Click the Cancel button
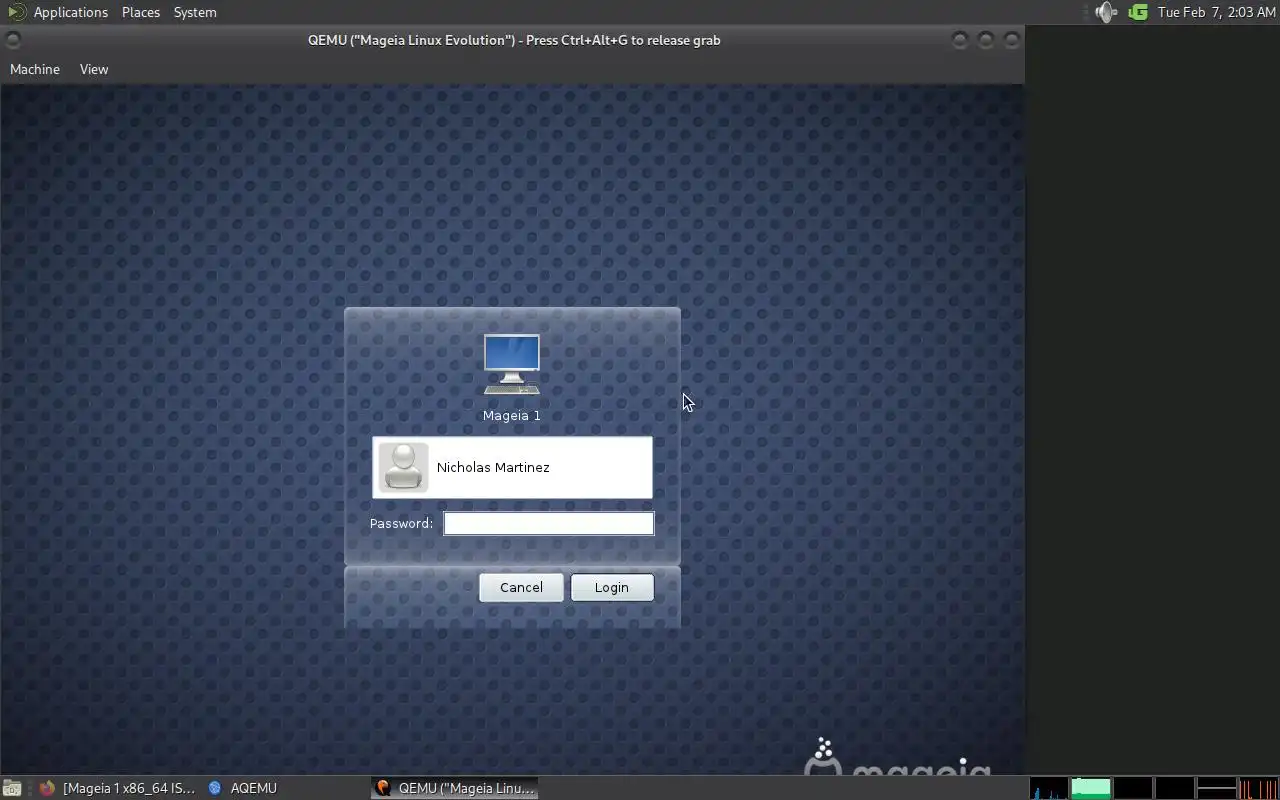 tap(521, 587)
